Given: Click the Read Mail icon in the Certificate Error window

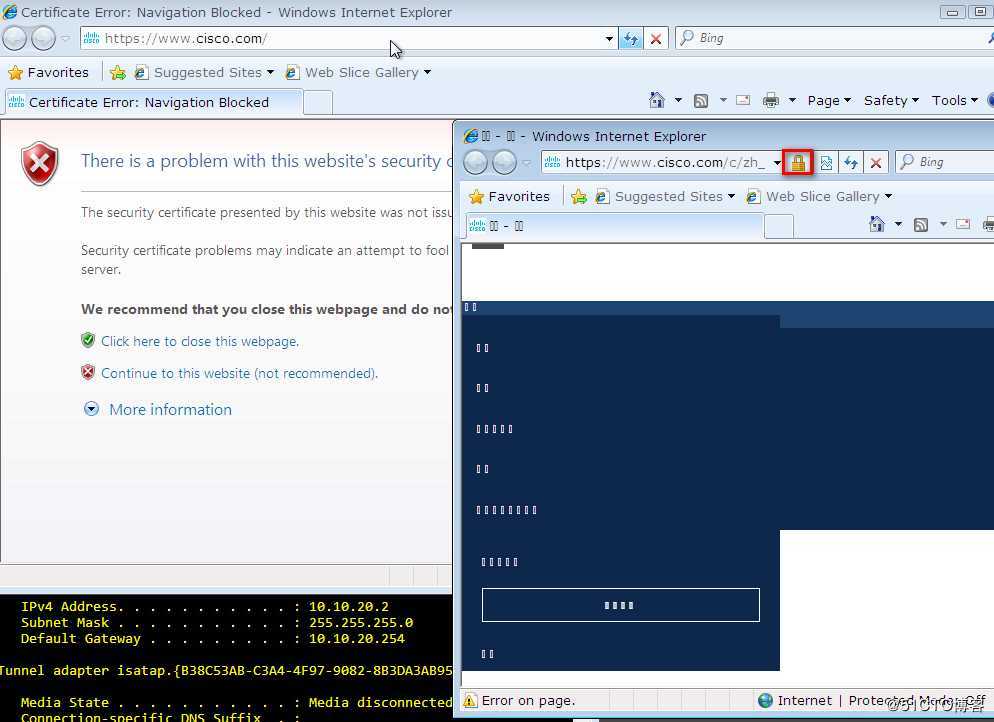Looking at the screenshot, I should click(743, 100).
